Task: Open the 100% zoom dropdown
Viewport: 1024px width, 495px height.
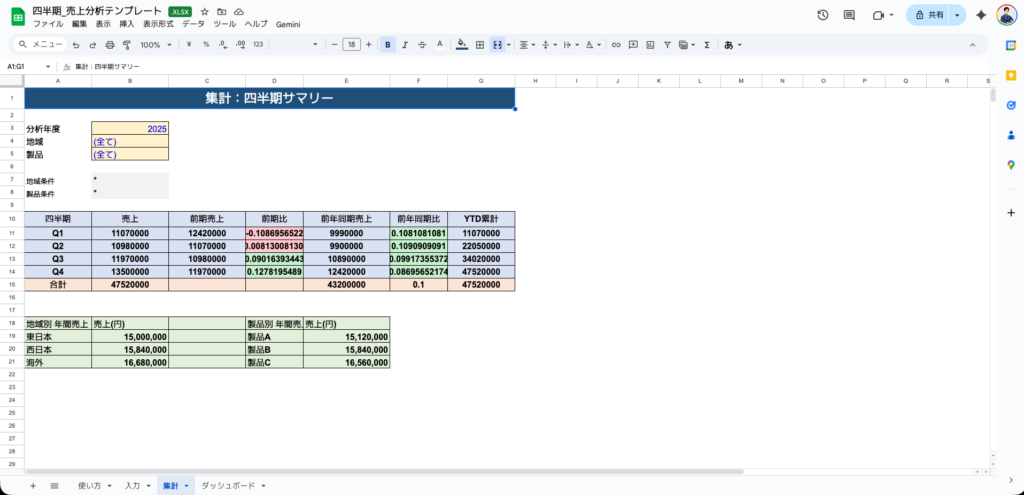Action: click(x=155, y=45)
